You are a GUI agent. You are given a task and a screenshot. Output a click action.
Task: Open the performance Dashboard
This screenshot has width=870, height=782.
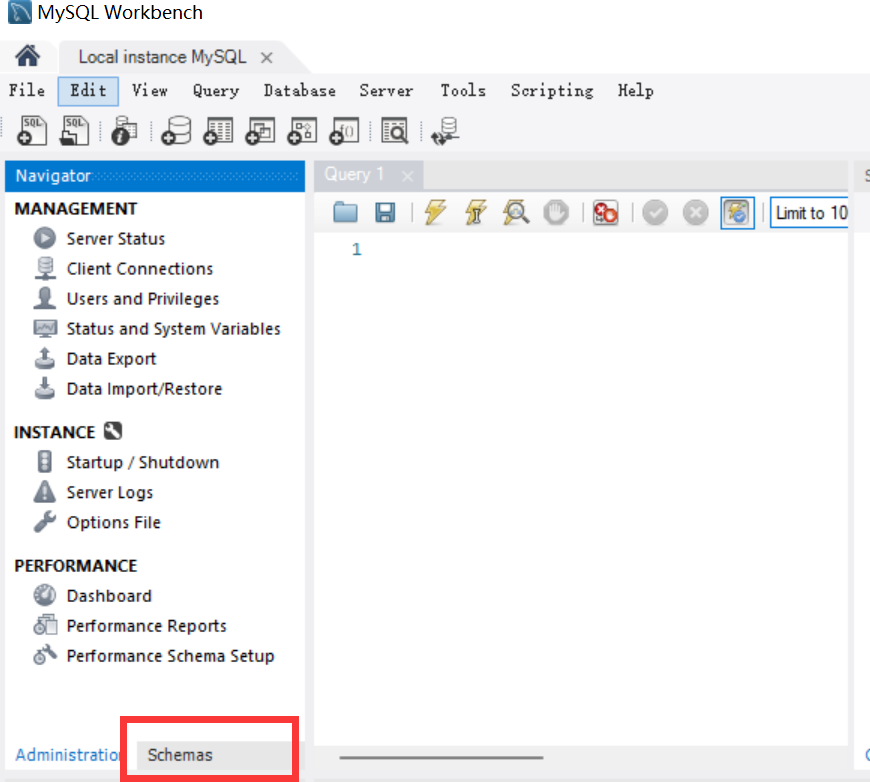point(109,596)
